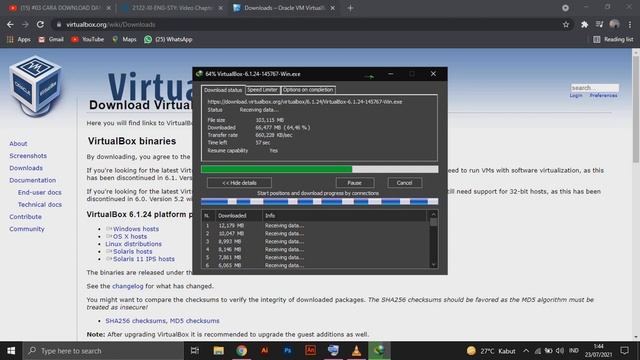
Task: Open the Maps bookmark
Action: click(124, 40)
